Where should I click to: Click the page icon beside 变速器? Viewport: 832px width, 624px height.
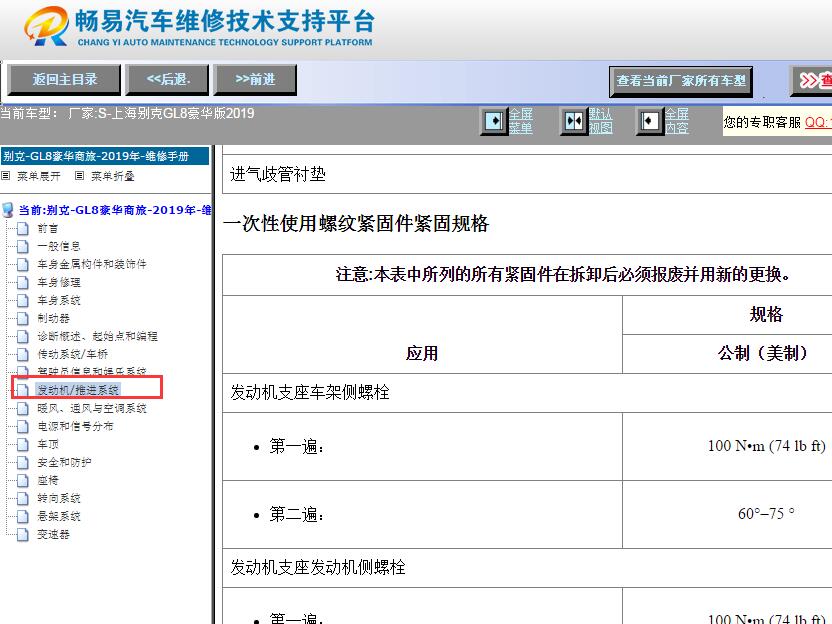pyautogui.click(x=23, y=534)
